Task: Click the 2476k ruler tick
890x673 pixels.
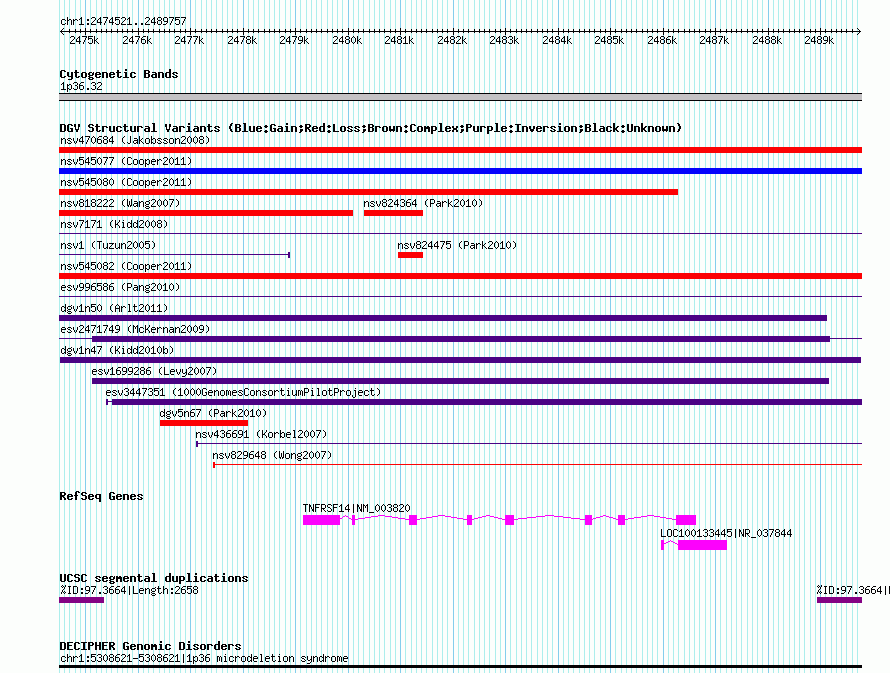Action: coord(137,40)
